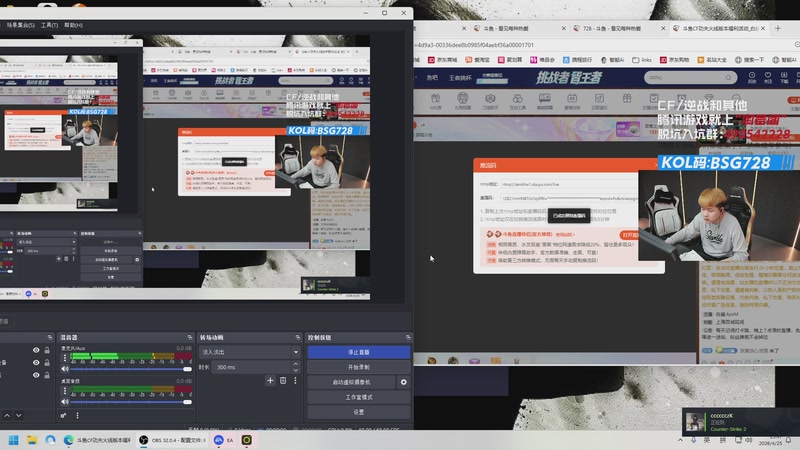This screenshot has width=800, height=450.
Task: Click the 停止直播 button
Action: 359,352
